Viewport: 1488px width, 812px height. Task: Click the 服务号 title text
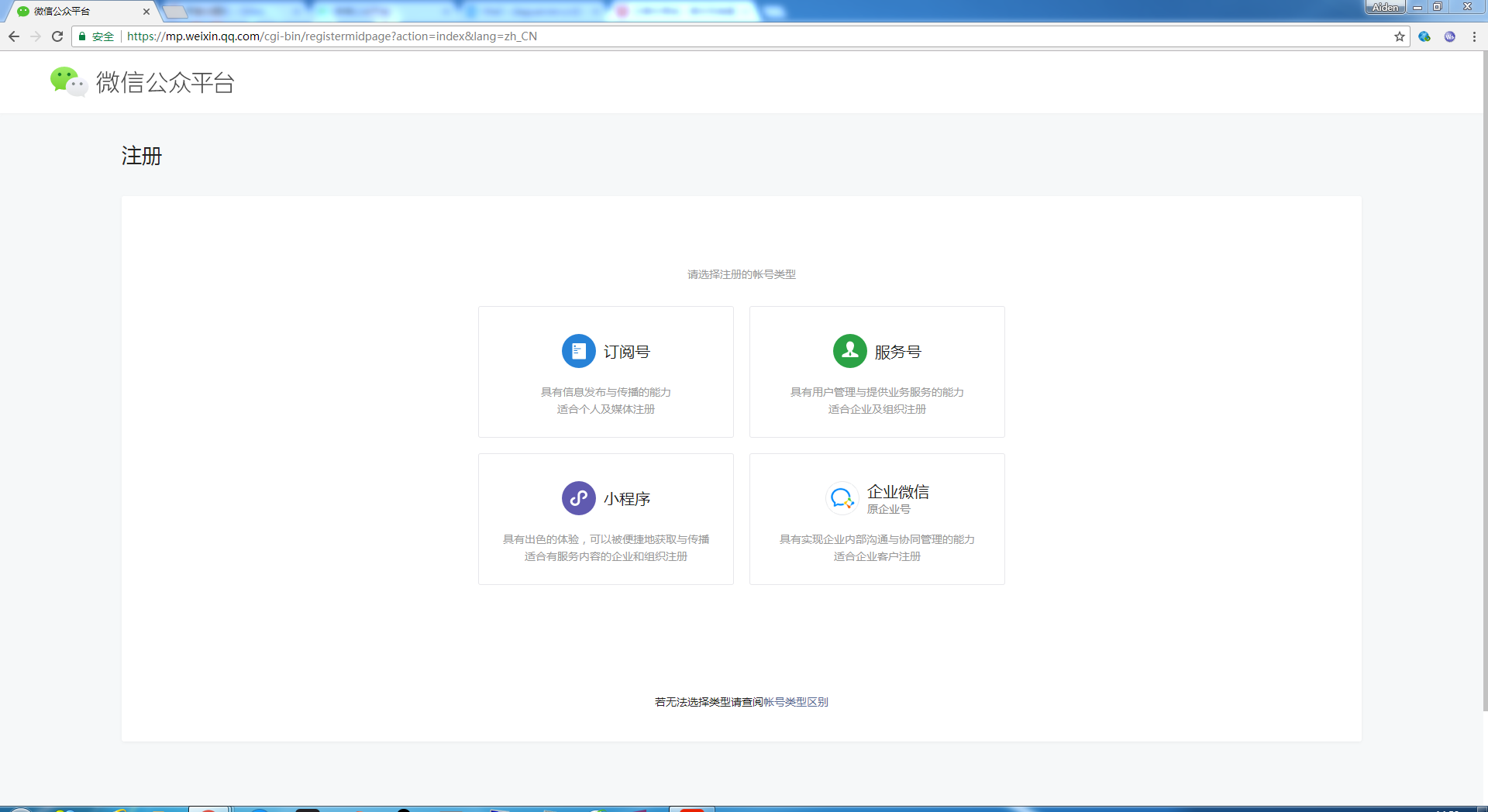[898, 352]
